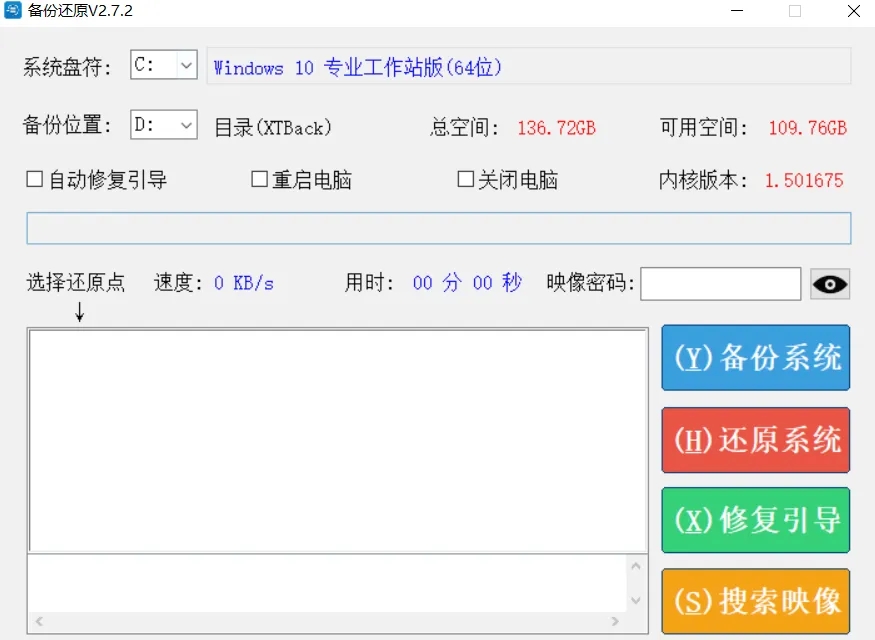Viewport: 875px width, 640px height.
Task: Click the 映像密码 password input field
Action: point(720,284)
